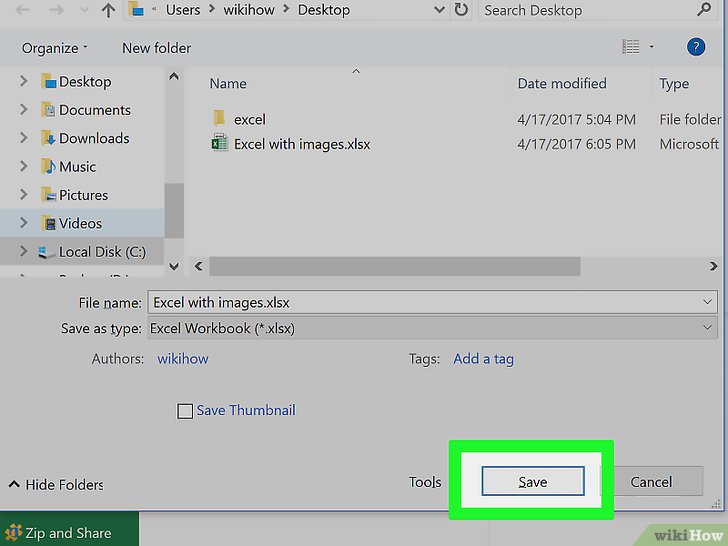Open the Tools dropdown menu

point(425,482)
